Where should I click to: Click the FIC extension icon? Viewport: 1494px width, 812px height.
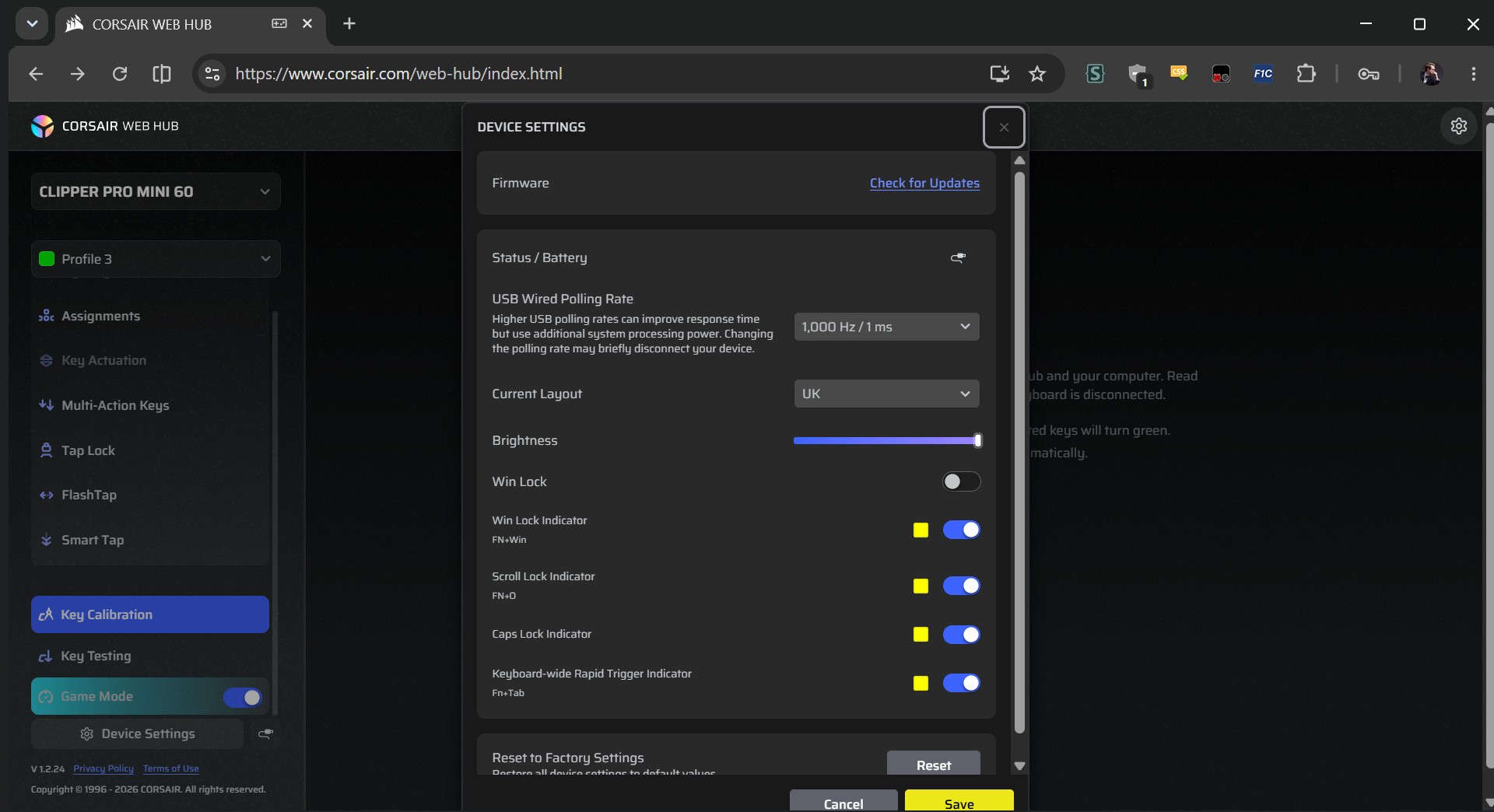tap(1263, 74)
